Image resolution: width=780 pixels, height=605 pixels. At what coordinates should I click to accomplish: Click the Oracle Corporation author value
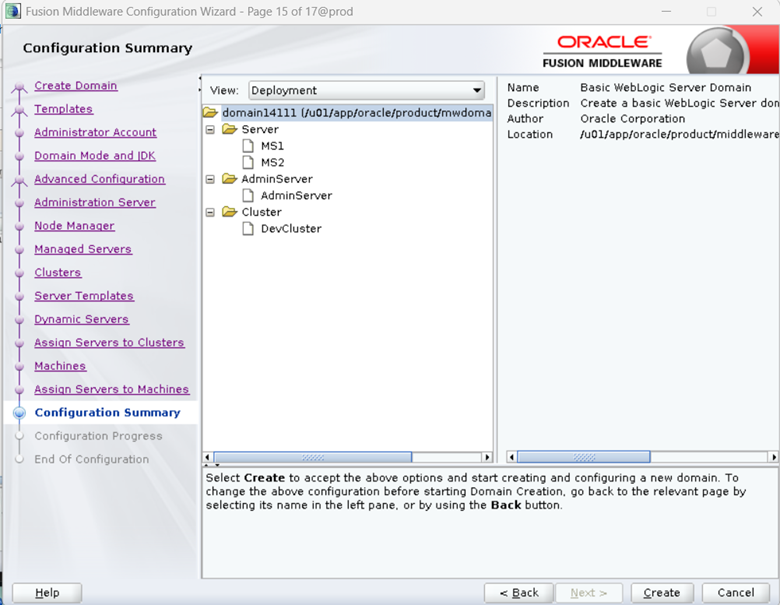[x=632, y=119]
